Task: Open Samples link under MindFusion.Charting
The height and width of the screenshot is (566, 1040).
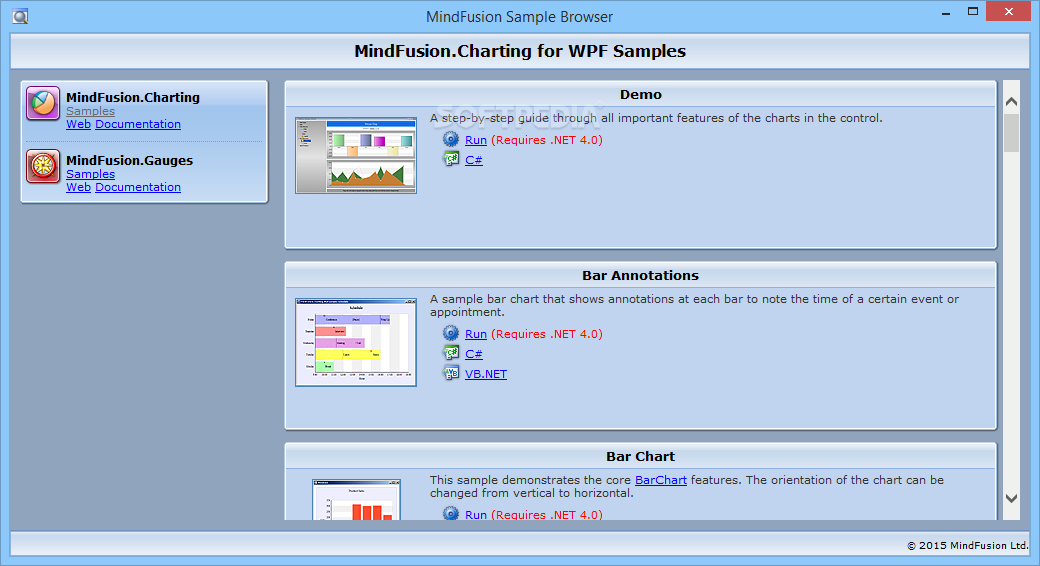Action: click(x=90, y=111)
